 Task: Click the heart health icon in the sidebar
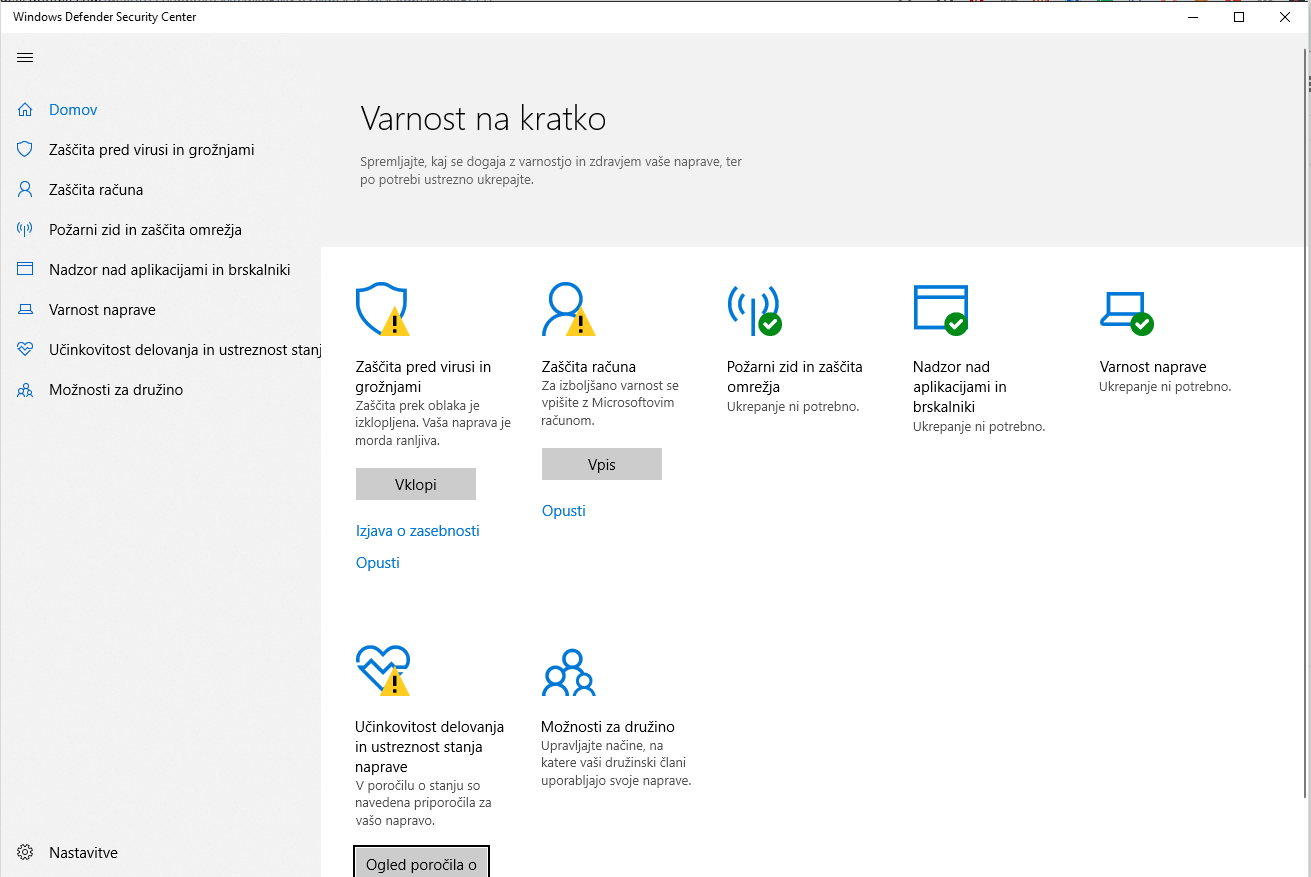point(25,350)
